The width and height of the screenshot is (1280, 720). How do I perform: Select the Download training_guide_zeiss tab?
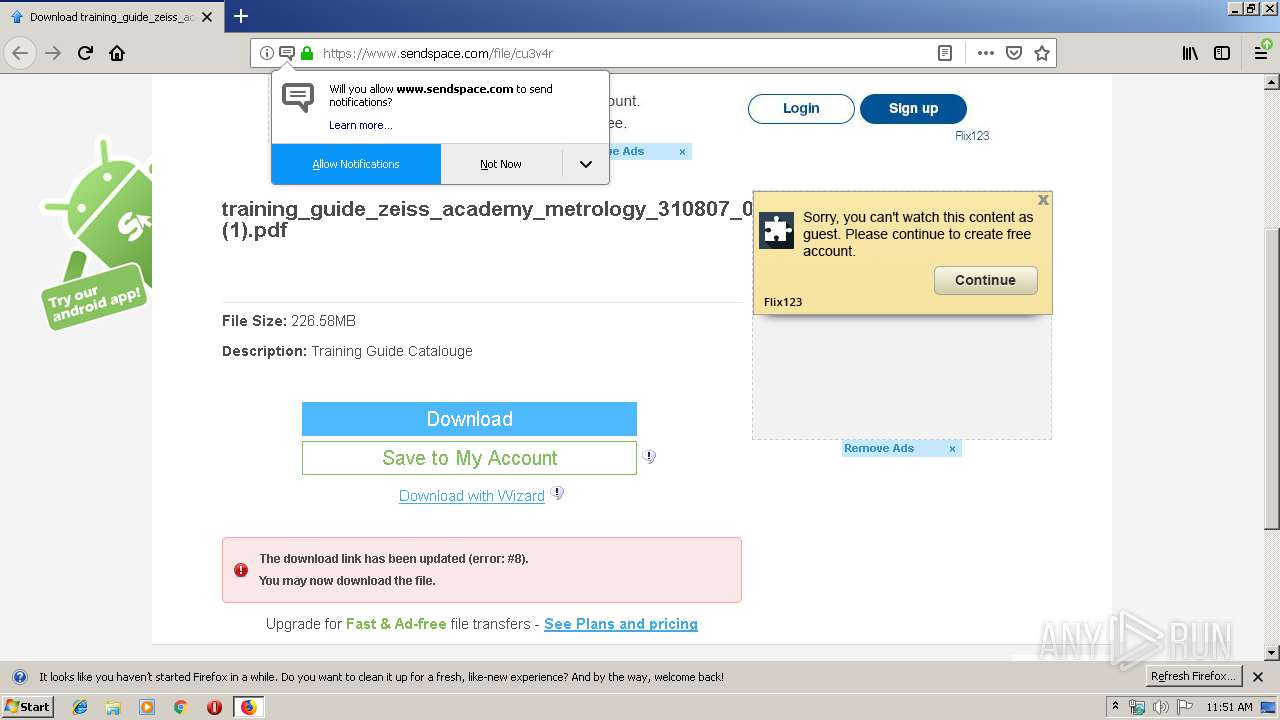coord(112,17)
